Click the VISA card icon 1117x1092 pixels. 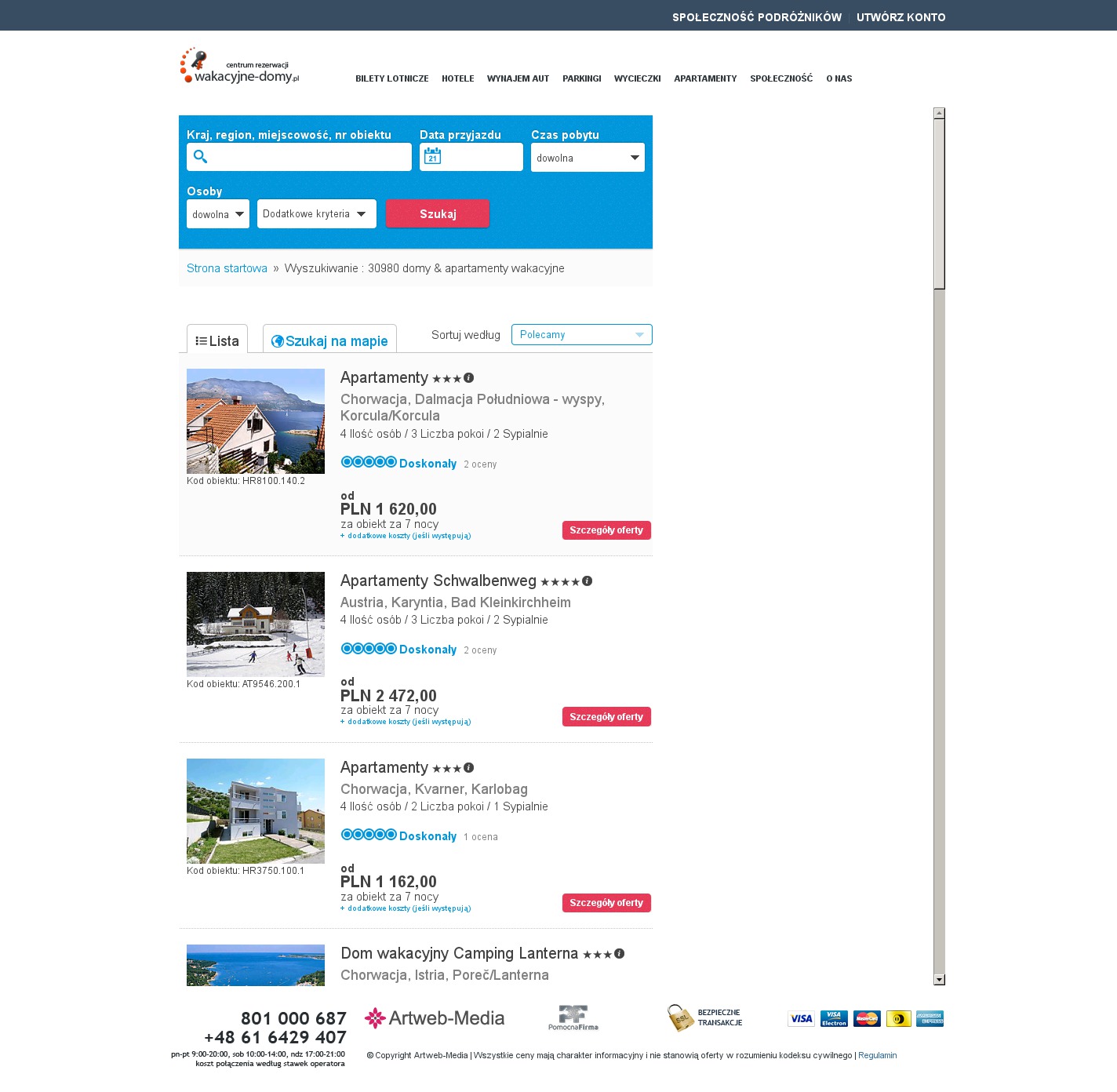(801, 1018)
